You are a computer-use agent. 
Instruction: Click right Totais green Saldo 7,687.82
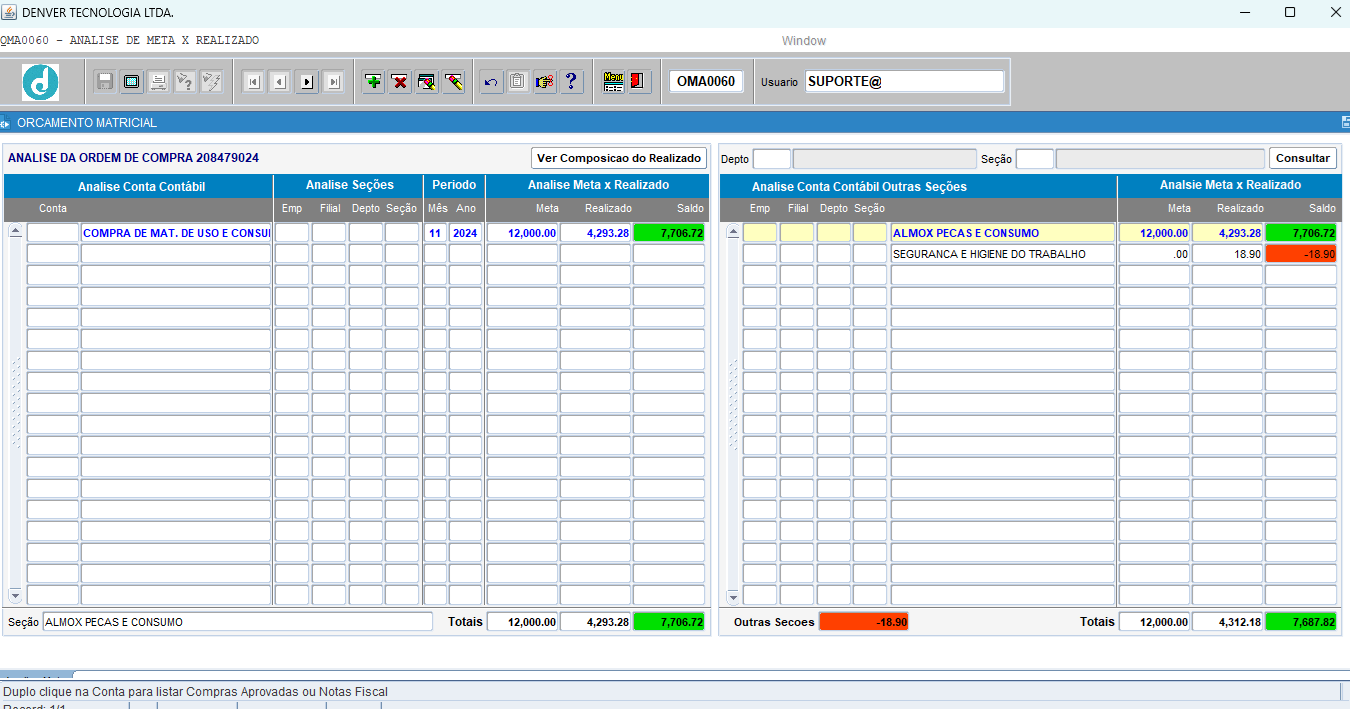[1301, 622]
